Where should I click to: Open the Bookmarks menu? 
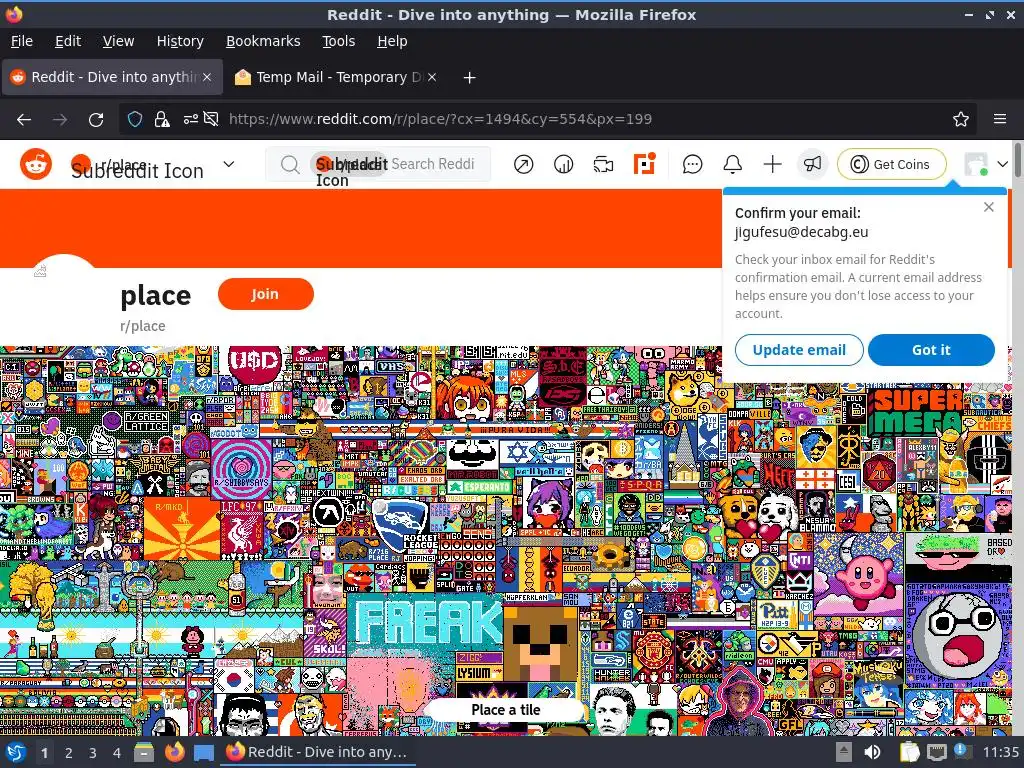[x=263, y=41]
